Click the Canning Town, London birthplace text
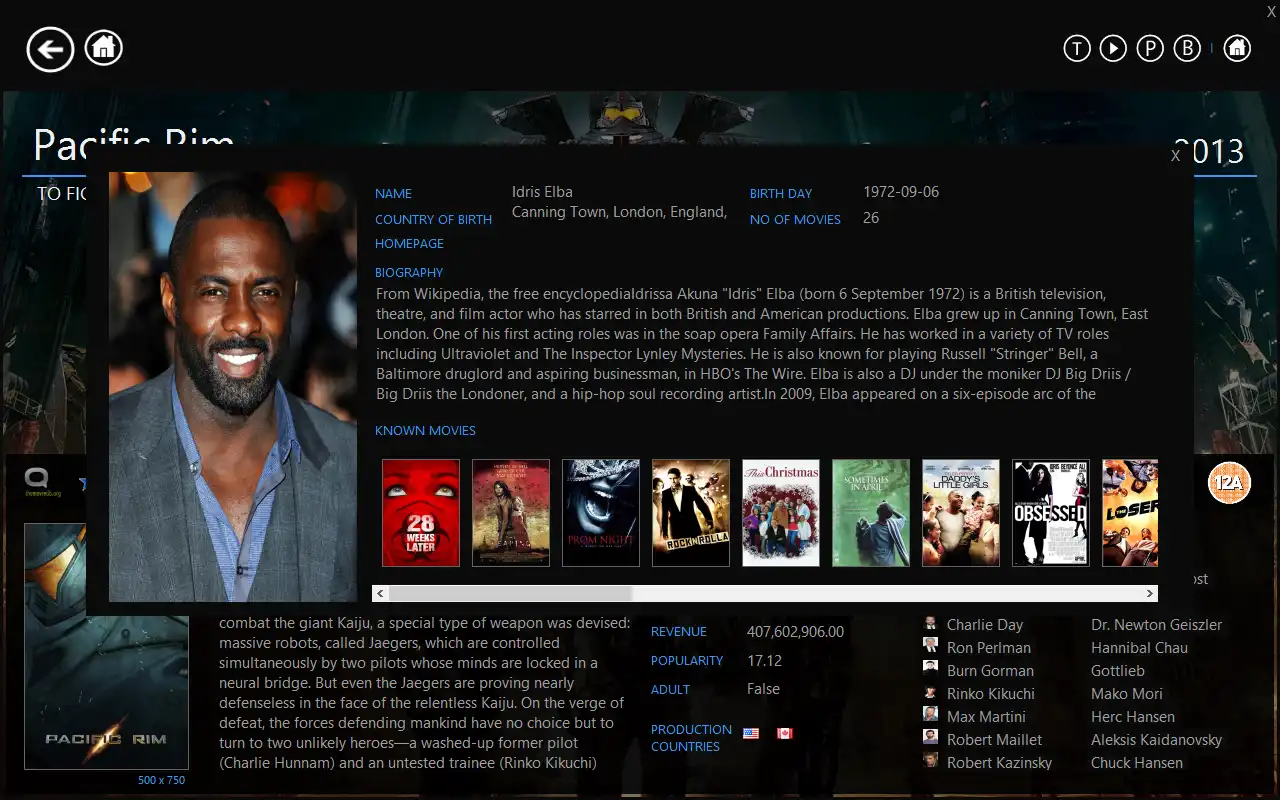 [619, 212]
